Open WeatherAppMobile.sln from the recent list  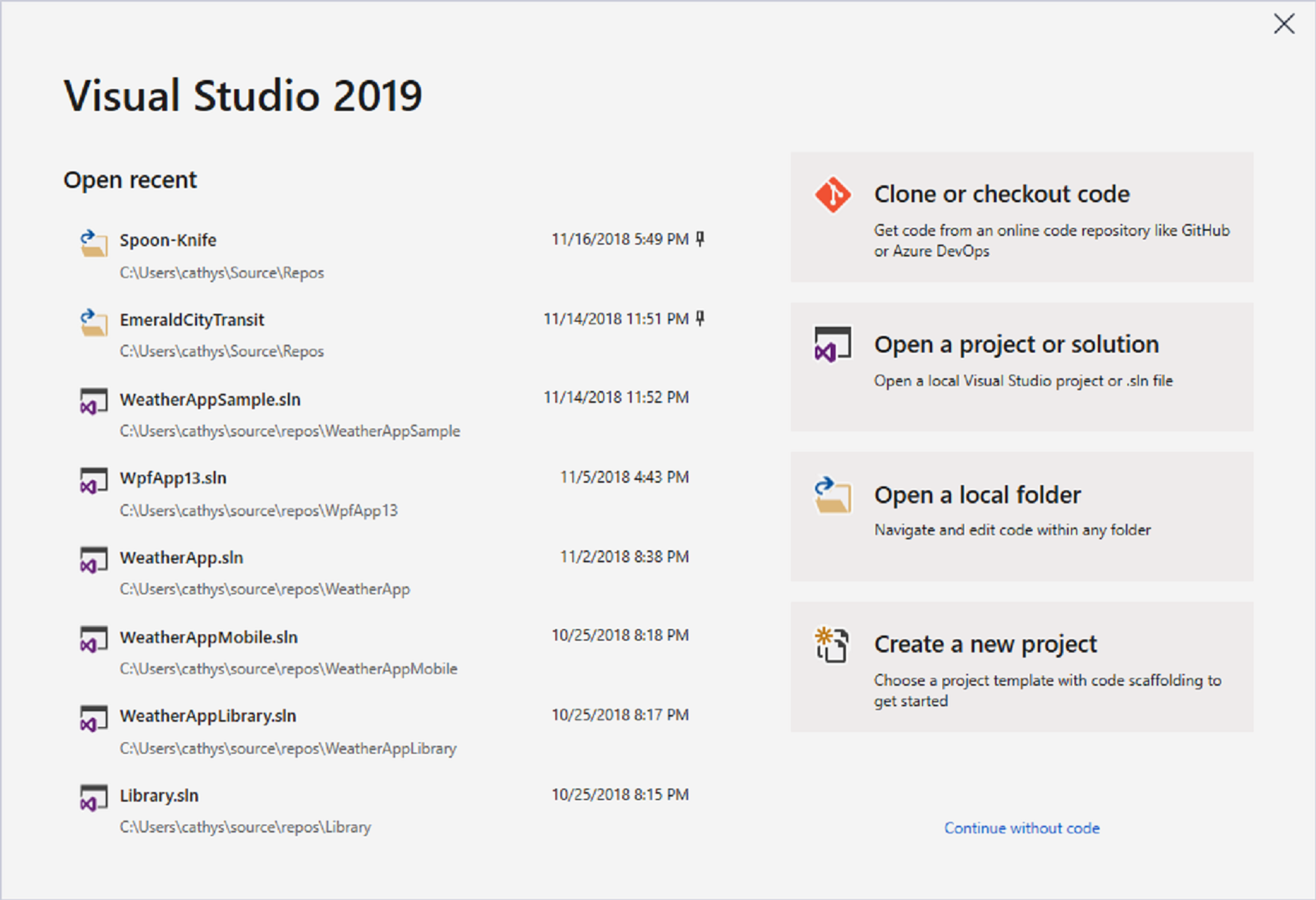209,637
